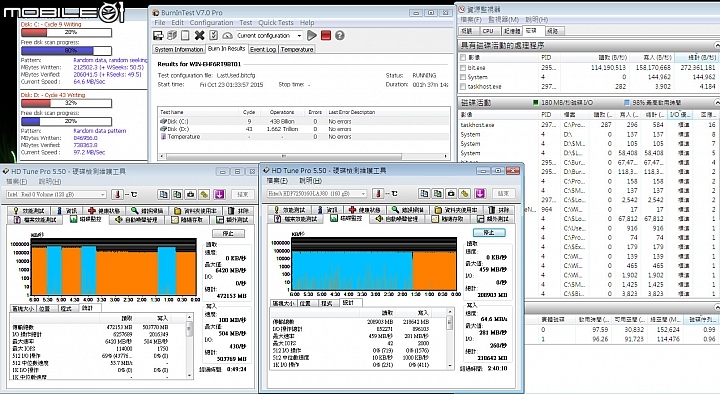720x394 pixels.
Task: Tick the taskhost.exe checkbox in Resource Monitor
Action: pyautogui.click(x=463, y=86)
